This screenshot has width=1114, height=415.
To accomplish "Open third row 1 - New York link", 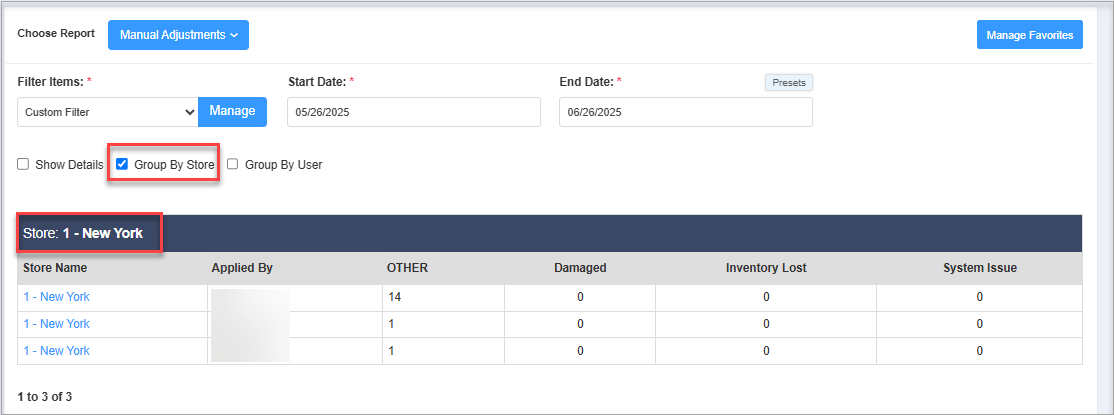I will click(x=56, y=351).
